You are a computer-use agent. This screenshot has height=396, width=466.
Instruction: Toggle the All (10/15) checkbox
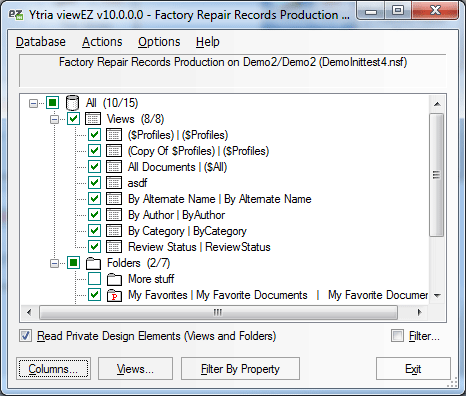[52, 103]
